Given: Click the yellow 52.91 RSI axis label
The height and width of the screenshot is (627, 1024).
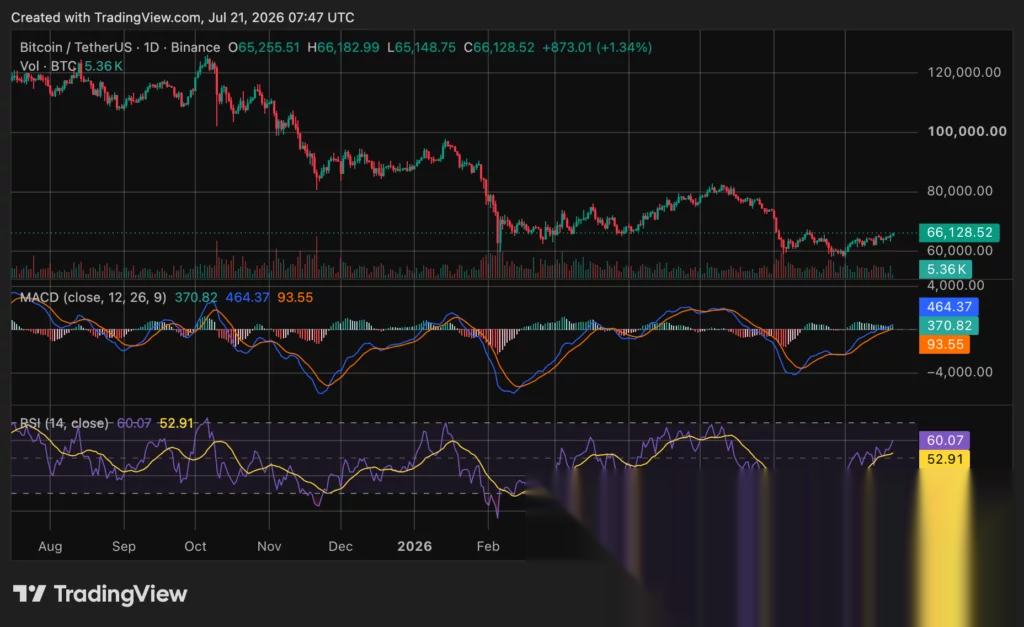Looking at the screenshot, I should [944, 459].
